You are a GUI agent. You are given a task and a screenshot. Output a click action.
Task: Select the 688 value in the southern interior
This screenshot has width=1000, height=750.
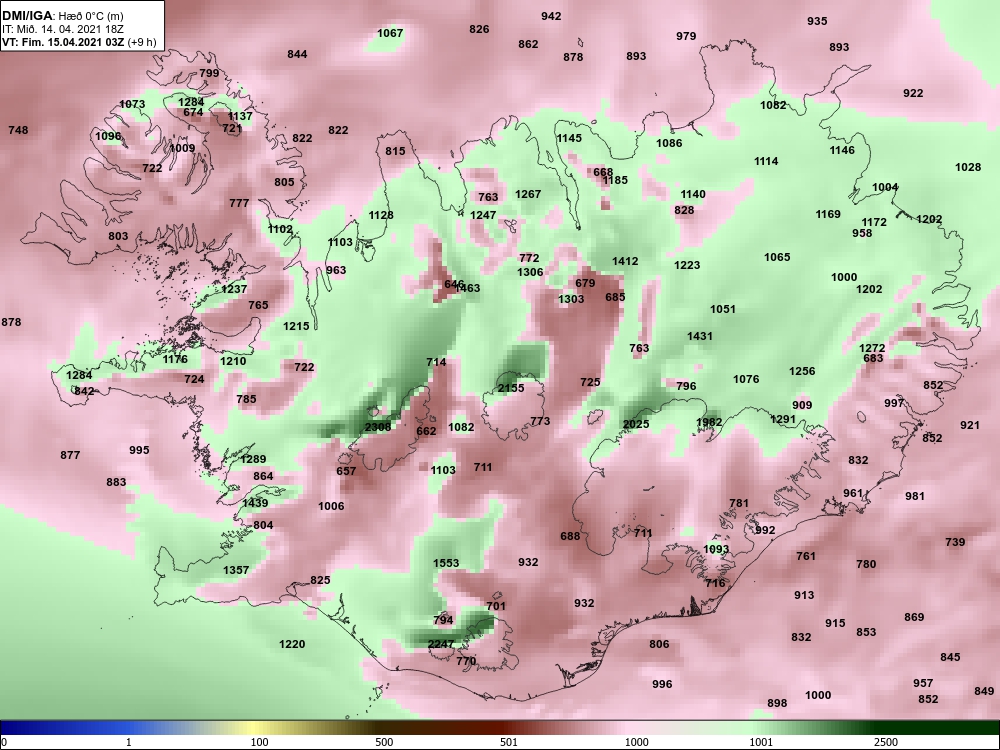[570, 536]
